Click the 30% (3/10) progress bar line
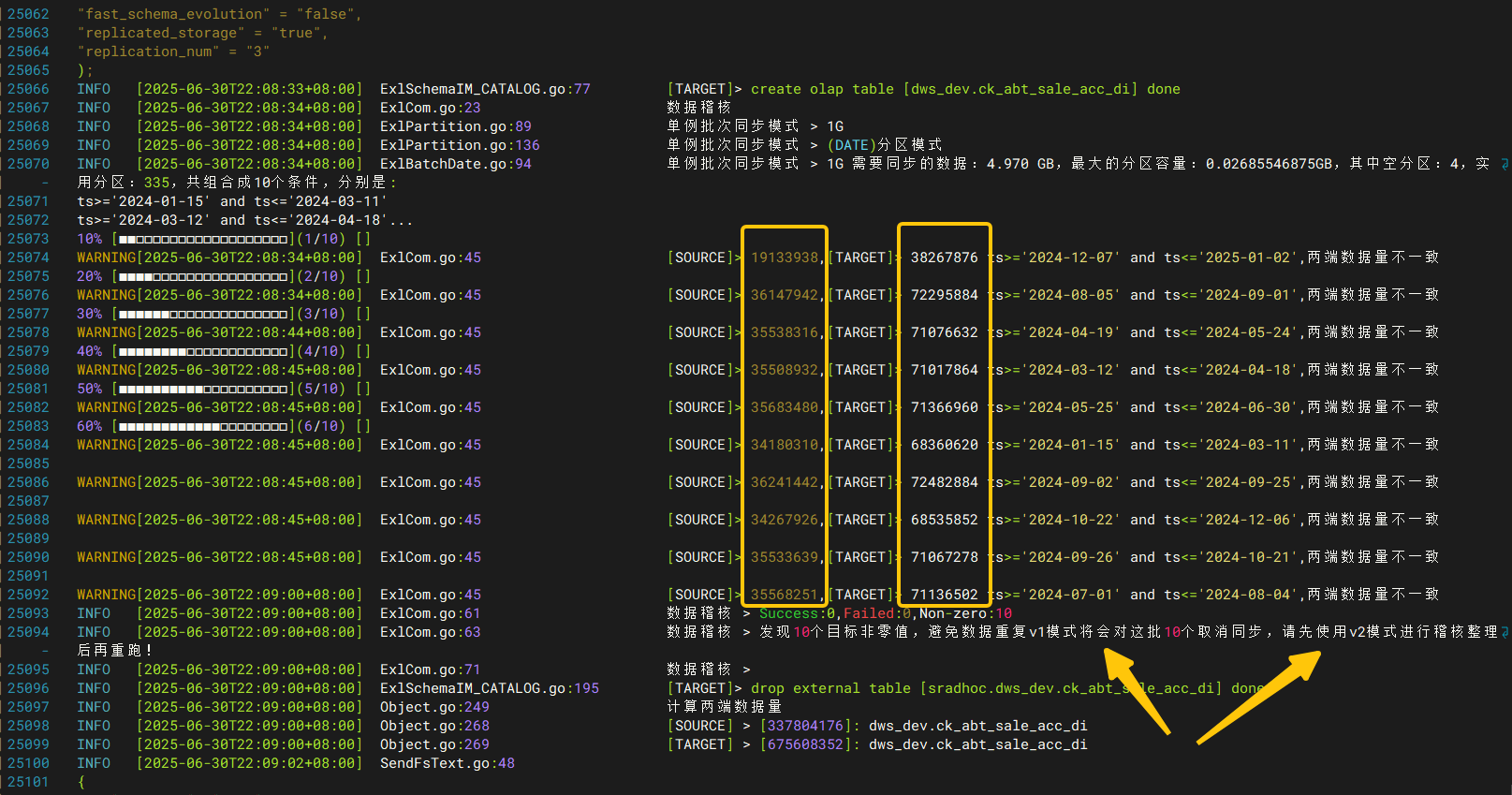This screenshot has height=795, width=1512. click(x=224, y=314)
